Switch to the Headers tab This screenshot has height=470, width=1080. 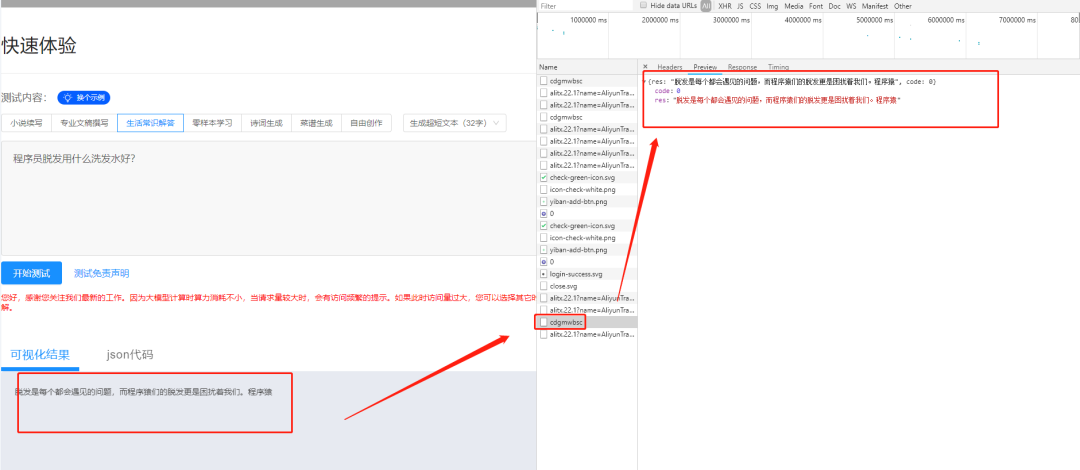tap(669, 67)
